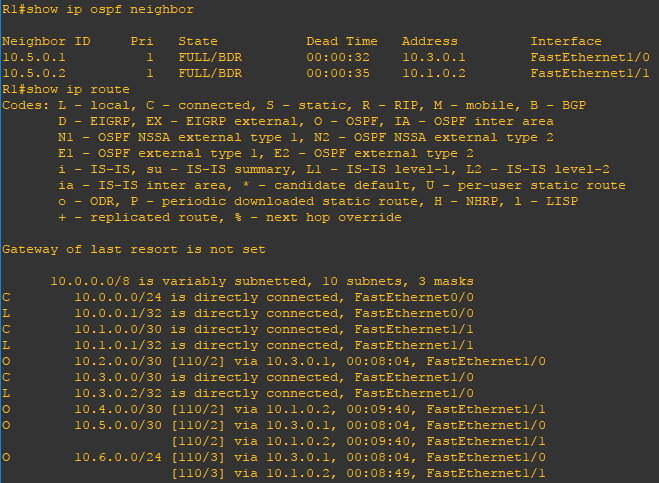Click 'Gateway of last resort is not set'

[134, 249]
